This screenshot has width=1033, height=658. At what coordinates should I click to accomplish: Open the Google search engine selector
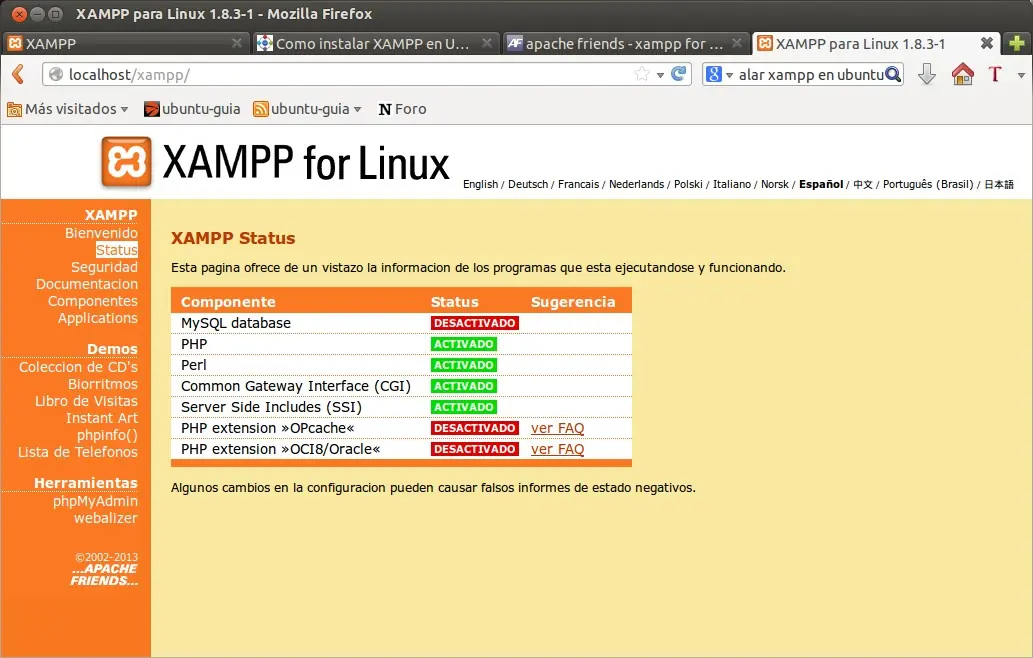(x=719, y=74)
